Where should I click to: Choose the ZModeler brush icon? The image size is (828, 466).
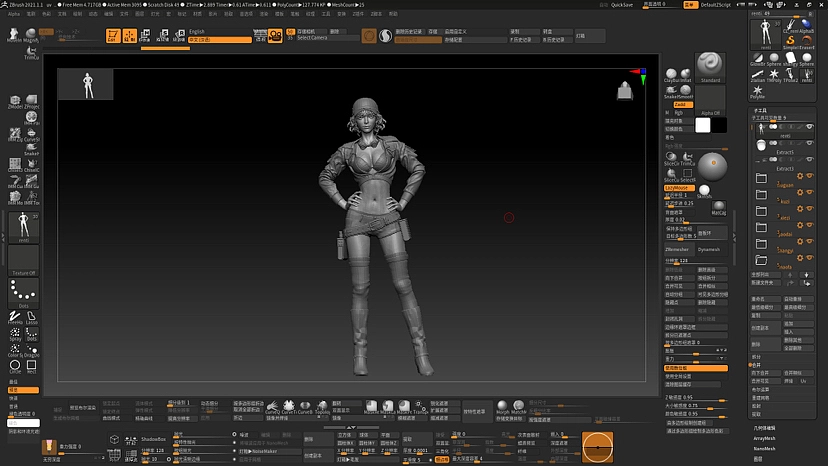click(x=16, y=101)
